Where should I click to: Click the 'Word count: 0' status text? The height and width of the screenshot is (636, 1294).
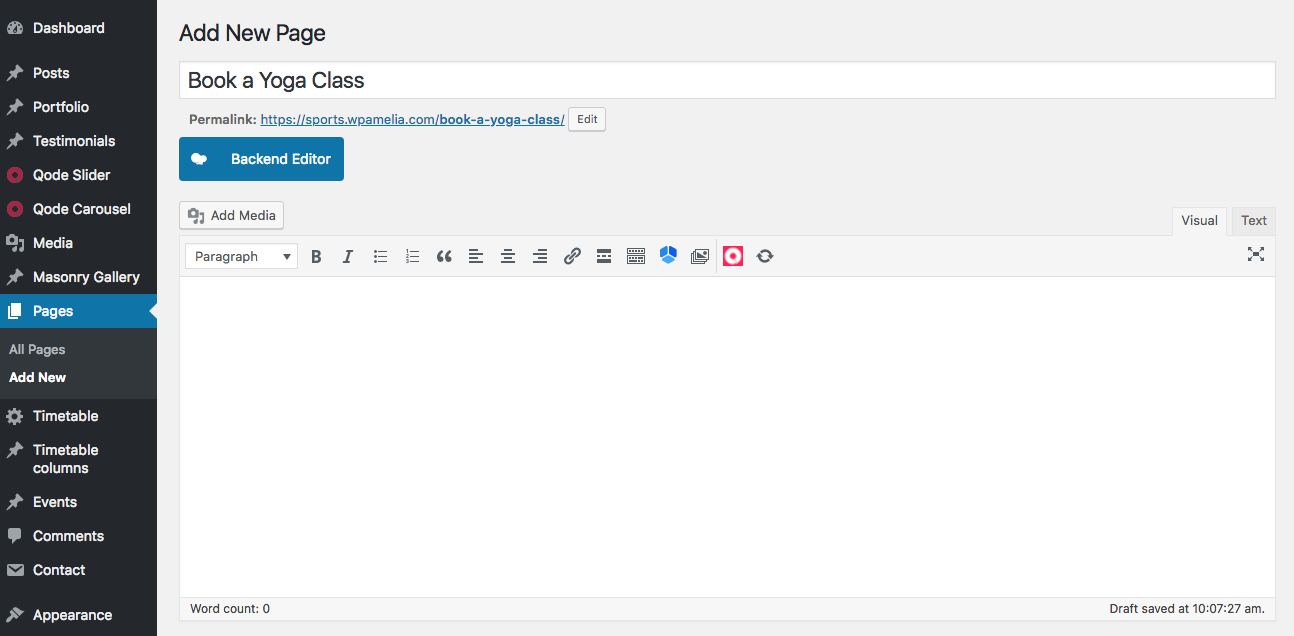coord(230,608)
